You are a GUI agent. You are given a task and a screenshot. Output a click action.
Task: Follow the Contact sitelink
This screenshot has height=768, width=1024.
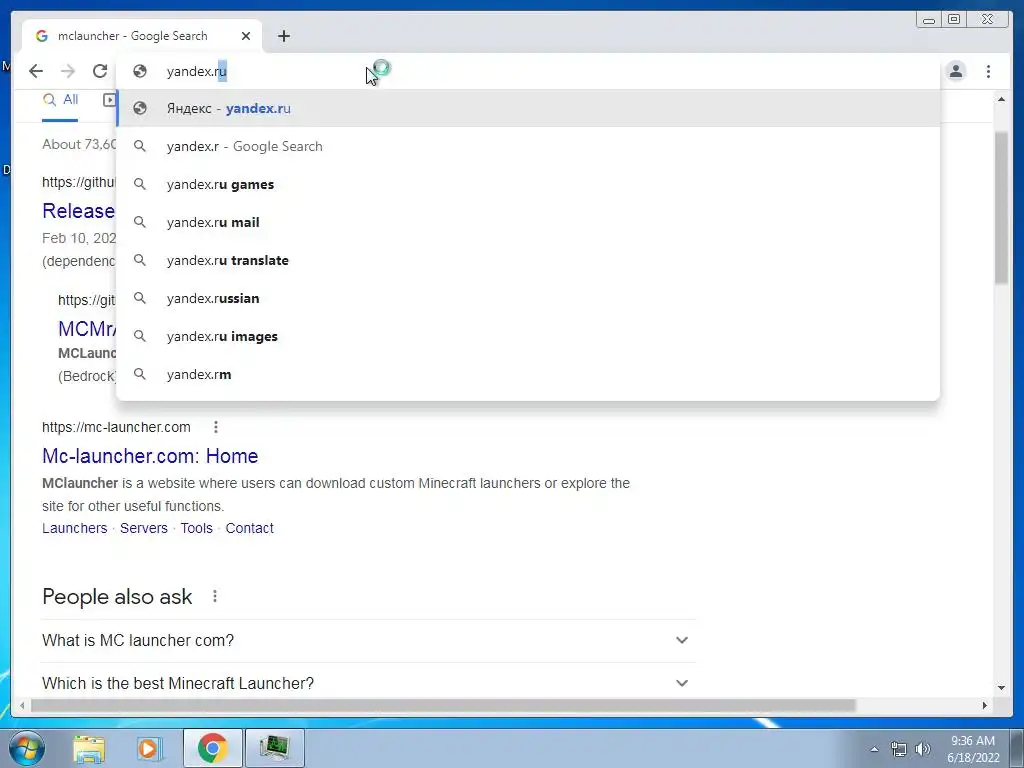tap(249, 528)
